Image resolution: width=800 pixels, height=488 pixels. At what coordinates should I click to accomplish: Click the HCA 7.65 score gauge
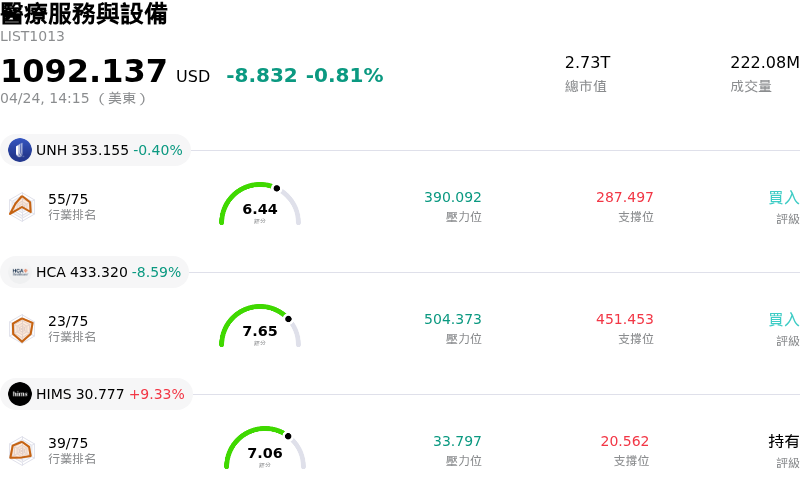click(260, 328)
